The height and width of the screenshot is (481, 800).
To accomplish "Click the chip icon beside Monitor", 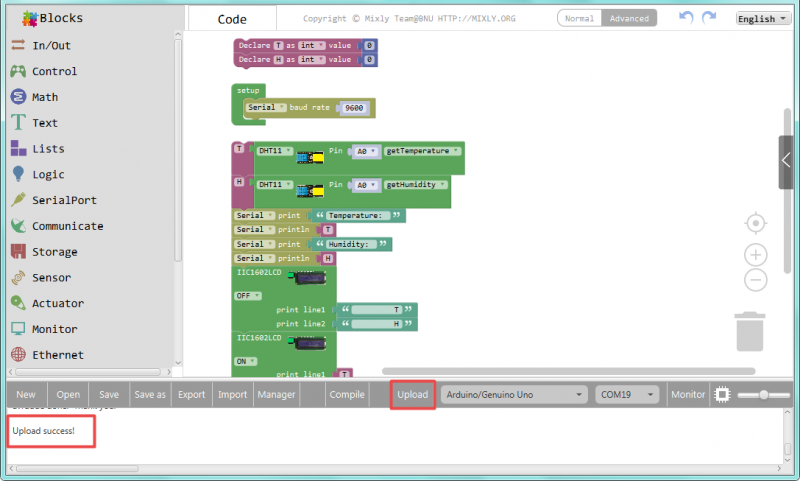I will (x=722, y=395).
